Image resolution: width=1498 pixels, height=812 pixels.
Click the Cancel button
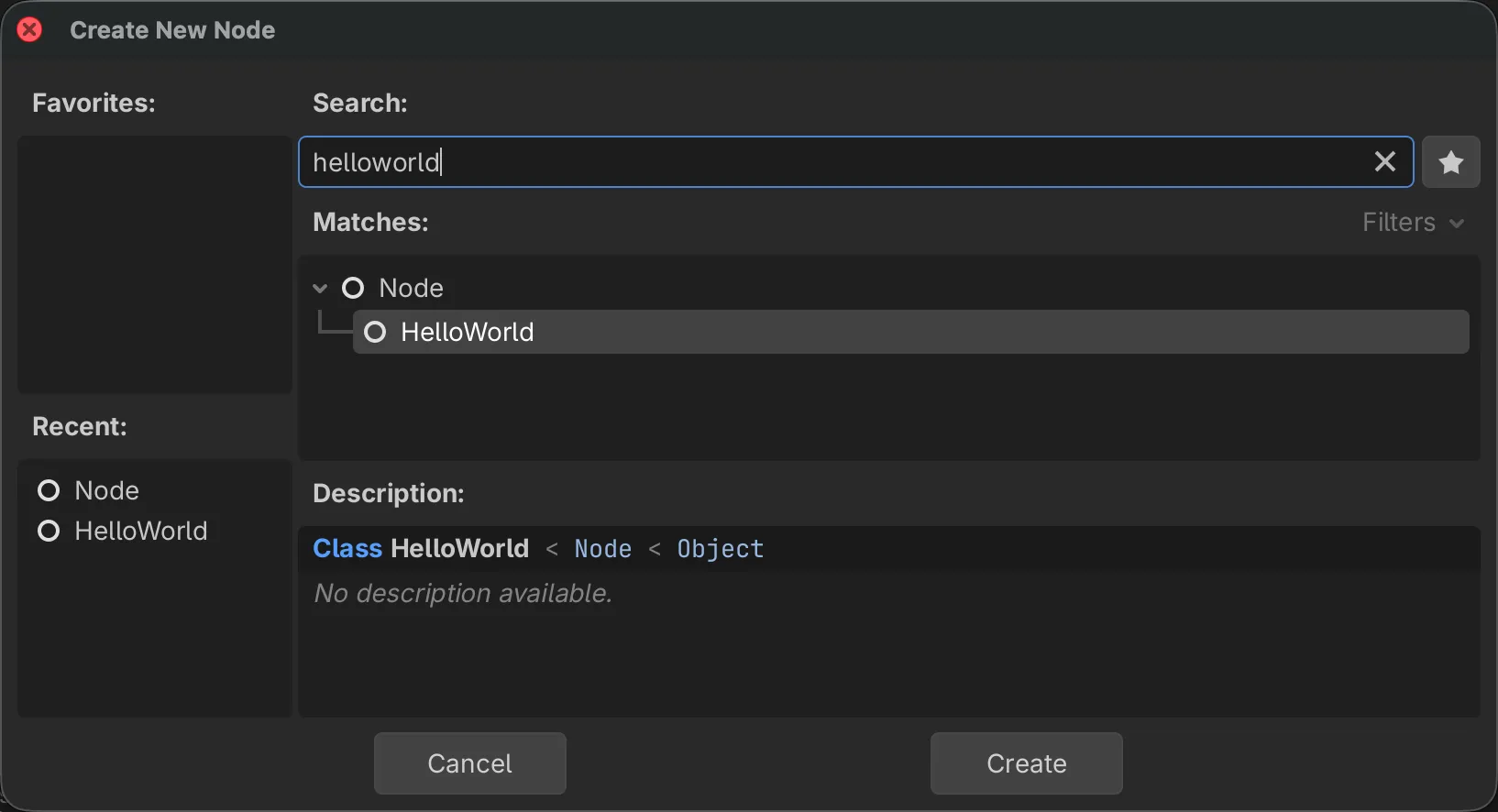469,763
